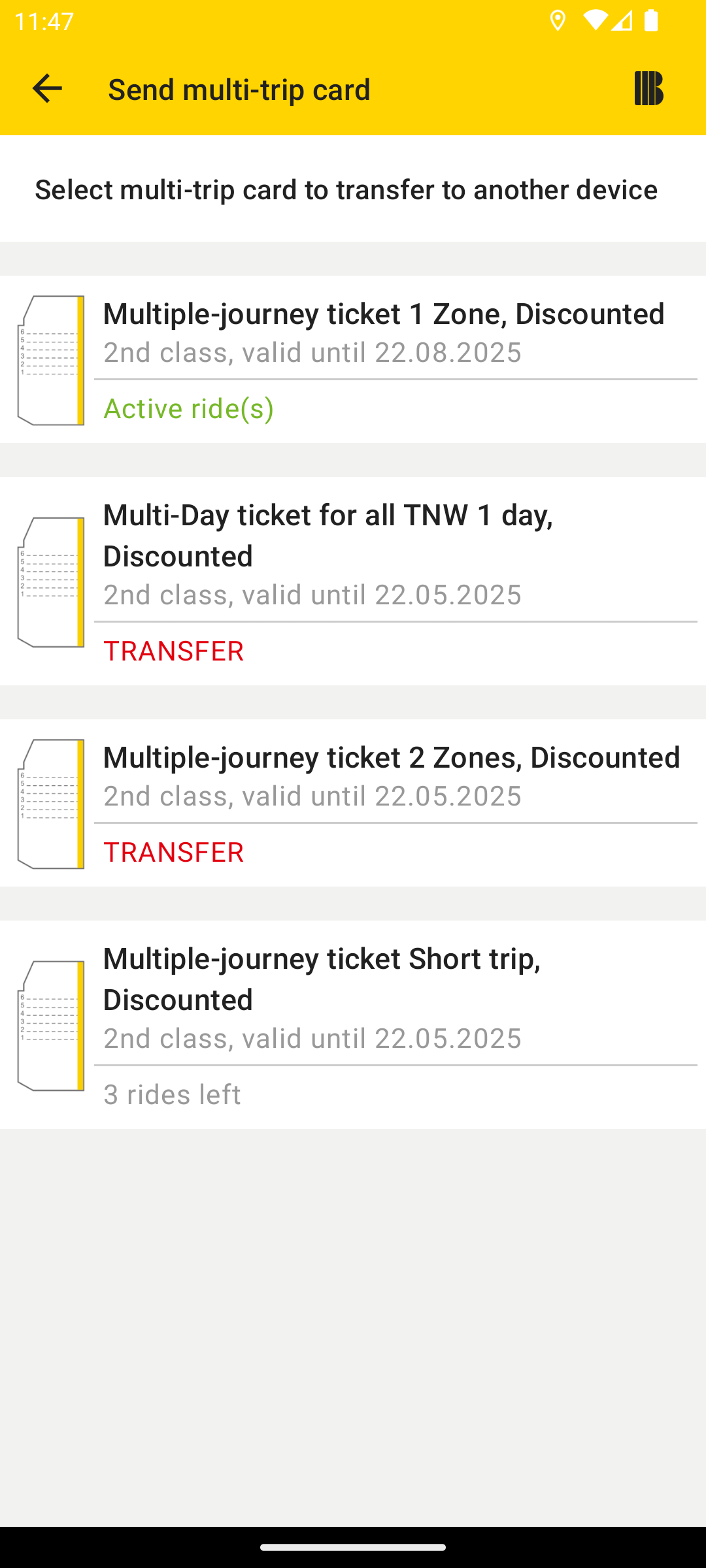
Task: Tap the Wi-Fi signal icon in the status bar
Action: tap(595, 21)
